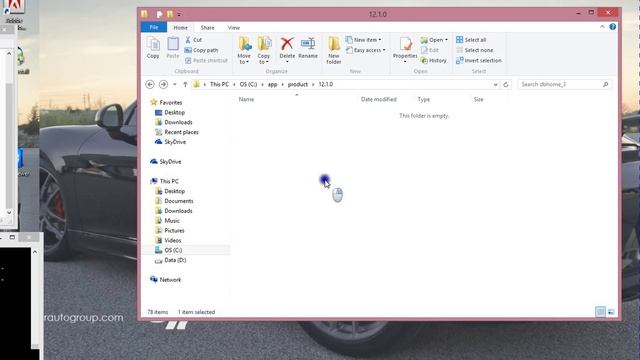The height and width of the screenshot is (360, 640).
Task: Click the title bar properties icon
Action: pos(159,14)
